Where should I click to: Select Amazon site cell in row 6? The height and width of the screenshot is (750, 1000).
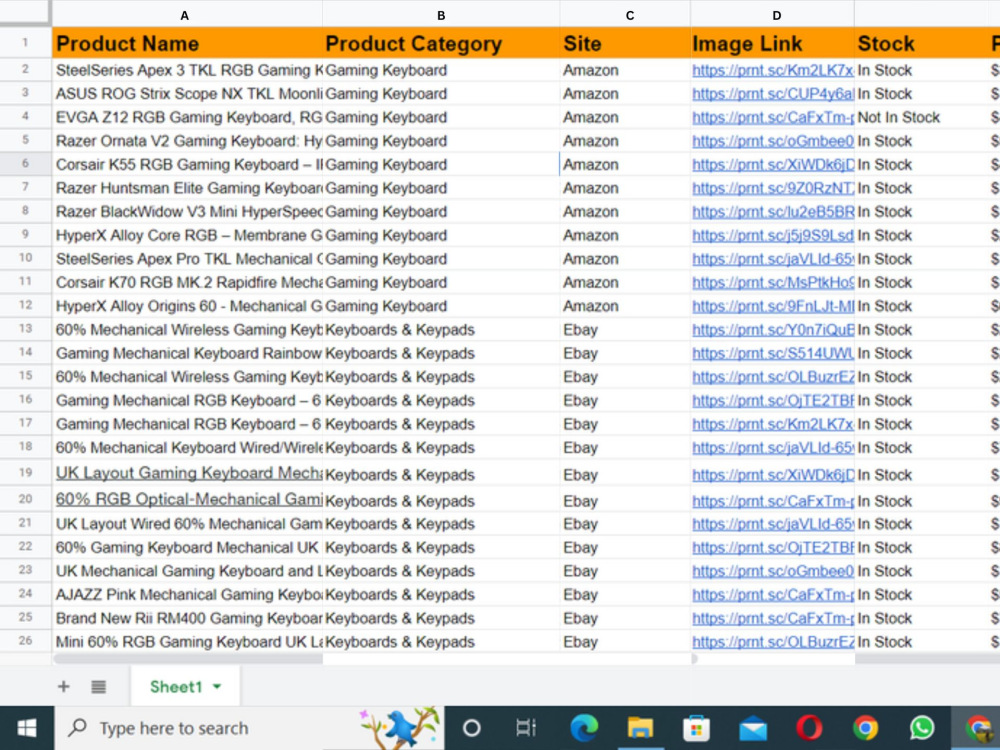625,165
